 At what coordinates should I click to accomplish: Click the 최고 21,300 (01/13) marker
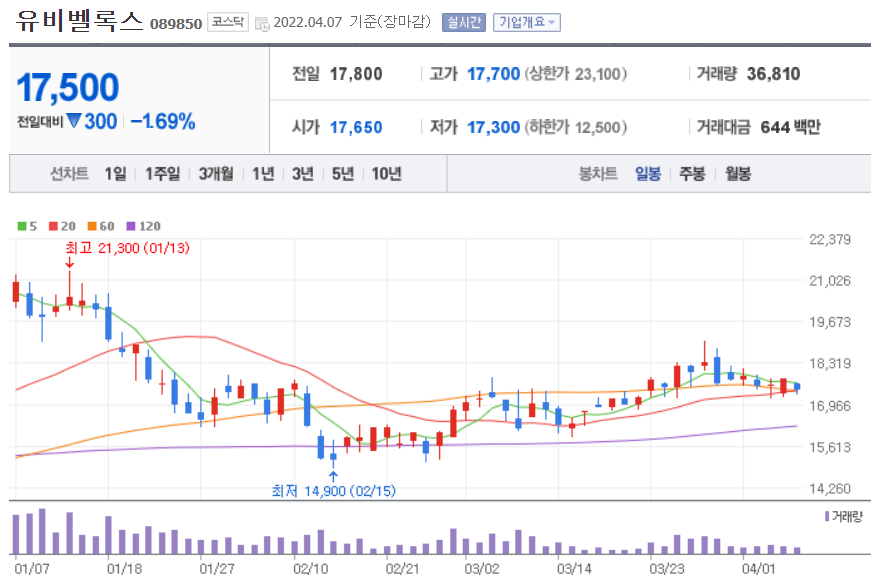click(x=127, y=248)
